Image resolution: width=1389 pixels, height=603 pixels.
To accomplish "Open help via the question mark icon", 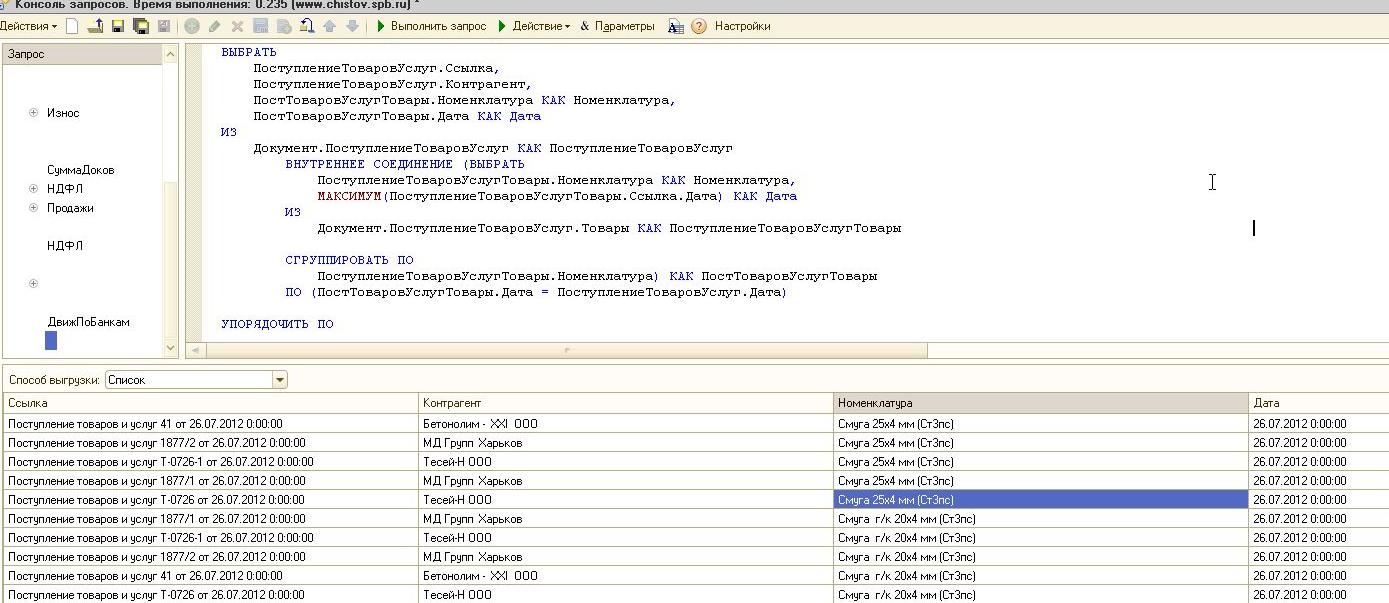I will coord(699,26).
